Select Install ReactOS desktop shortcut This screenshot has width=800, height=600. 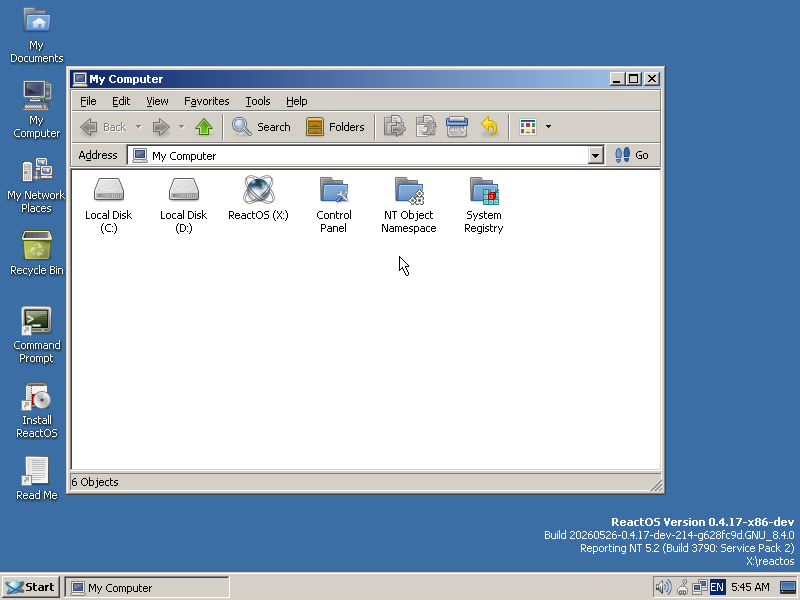[x=37, y=411]
